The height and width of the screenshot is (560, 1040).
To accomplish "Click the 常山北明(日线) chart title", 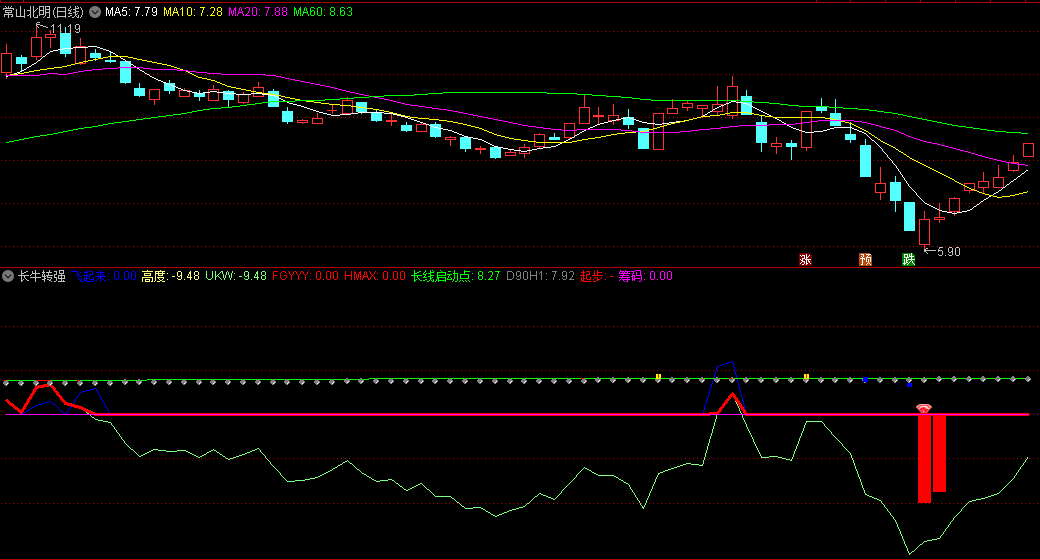I will (x=45, y=12).
